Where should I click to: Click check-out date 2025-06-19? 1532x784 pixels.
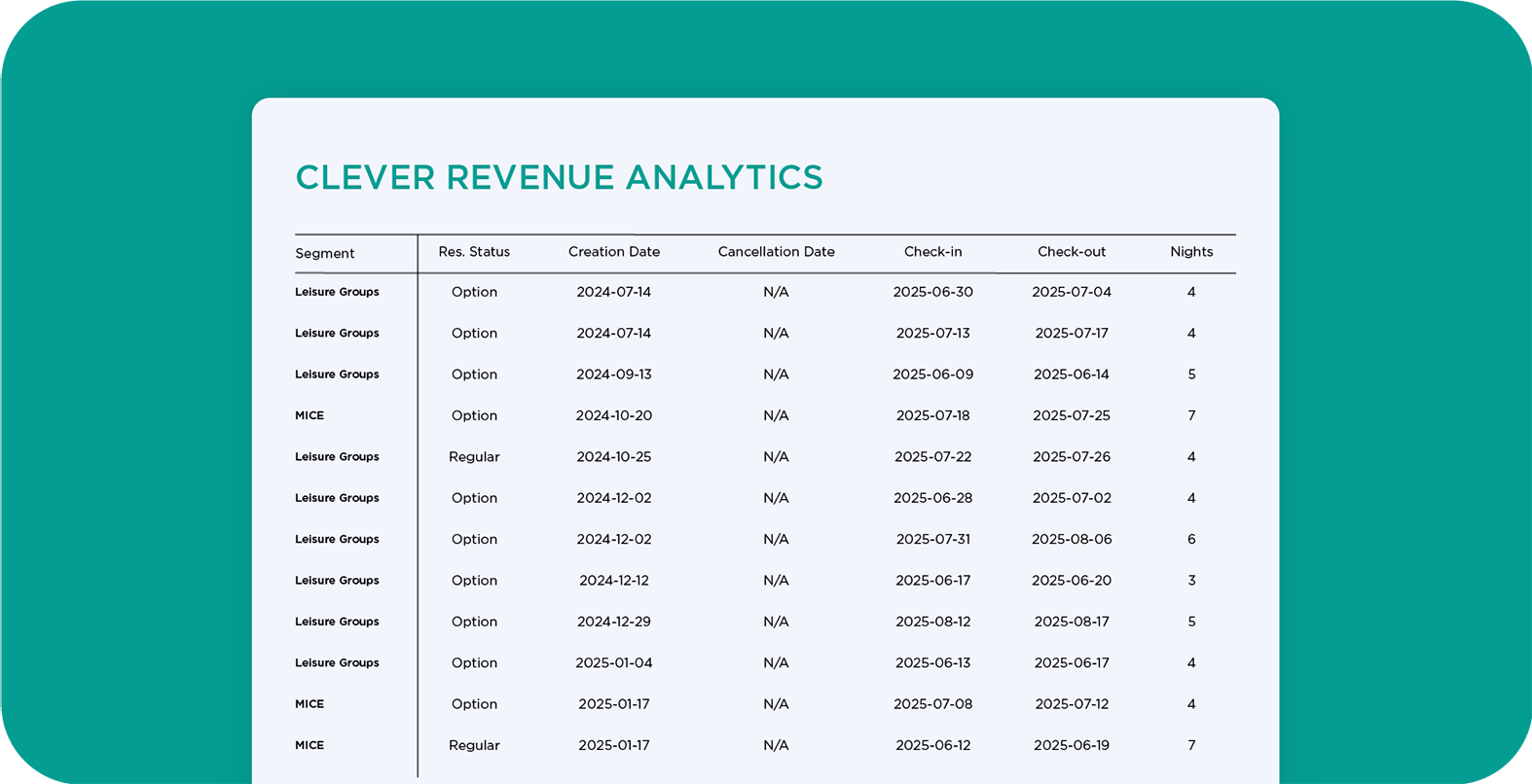point(1072,745)
